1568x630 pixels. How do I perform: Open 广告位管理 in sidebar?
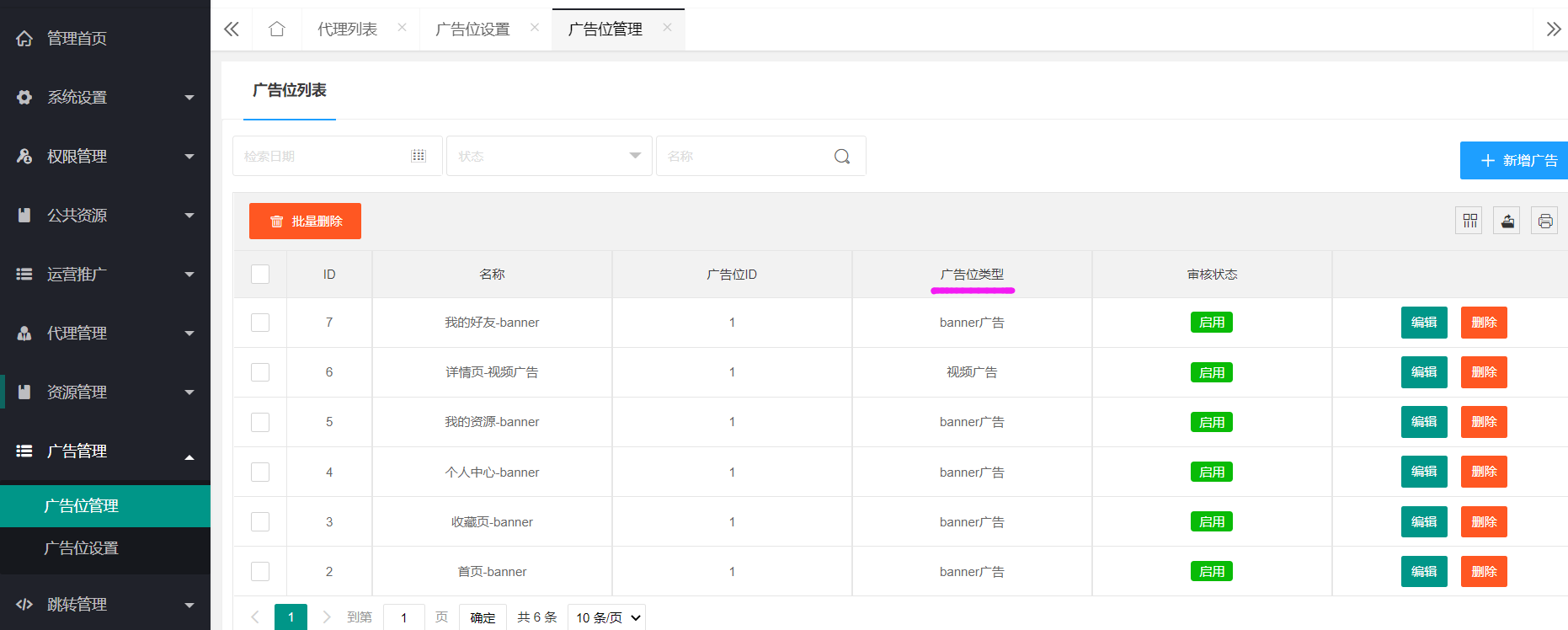[105, 506]
